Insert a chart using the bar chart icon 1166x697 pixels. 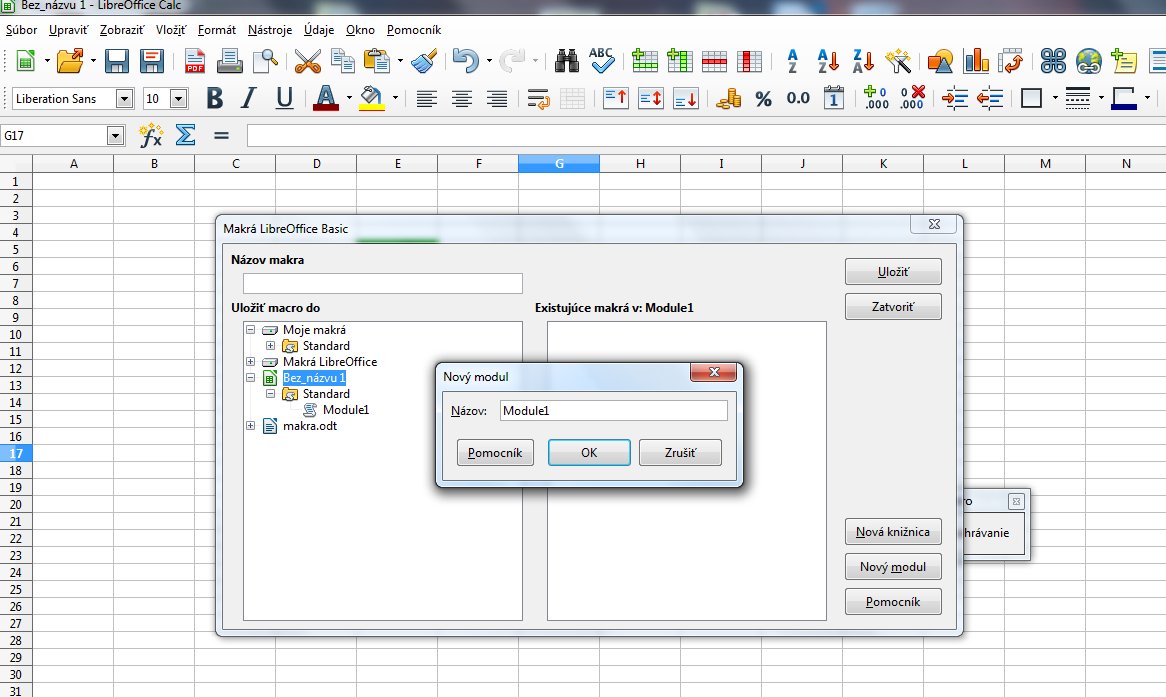click(976, 61)
